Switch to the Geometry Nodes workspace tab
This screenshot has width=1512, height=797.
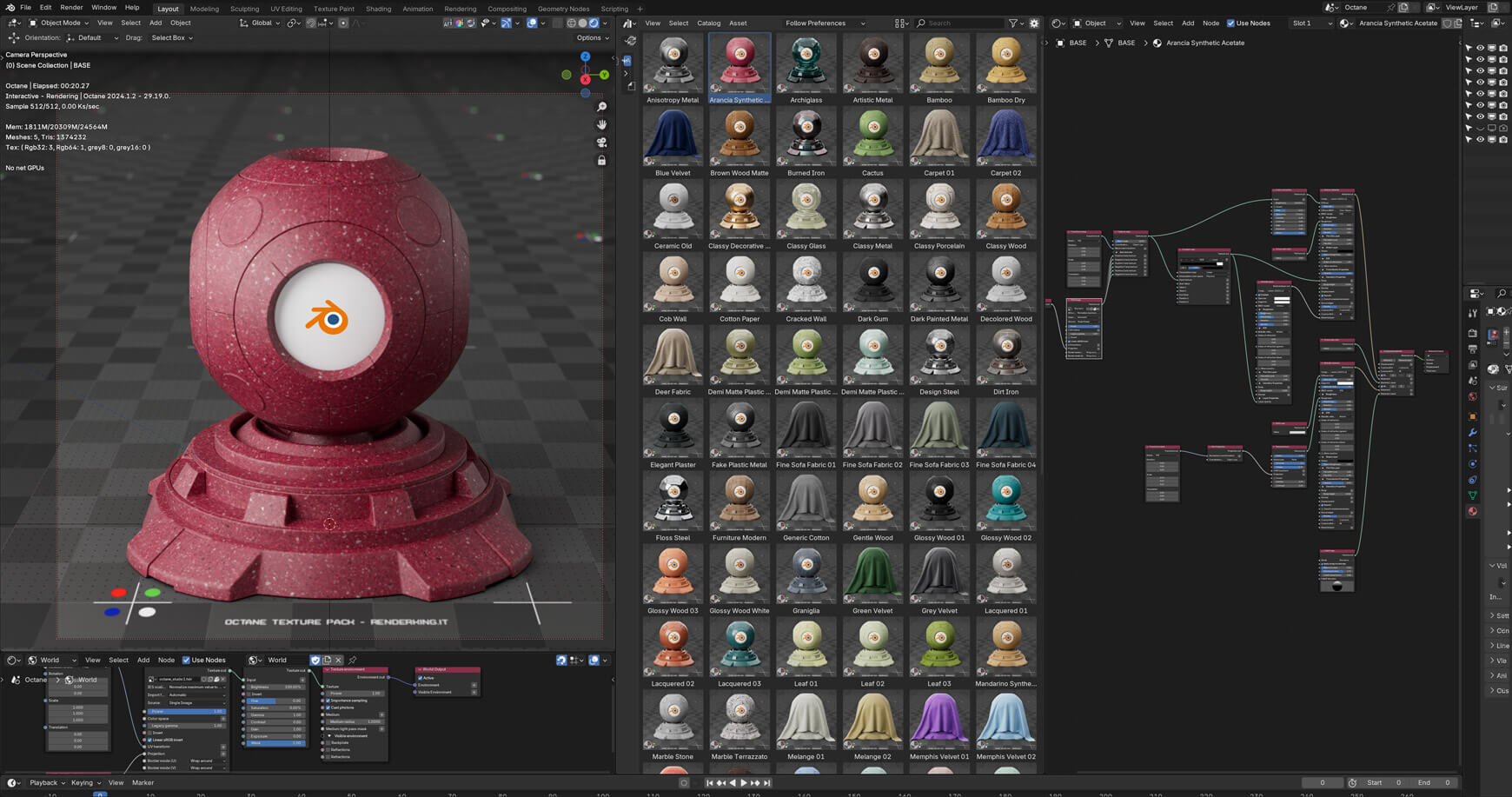point(563,9)
